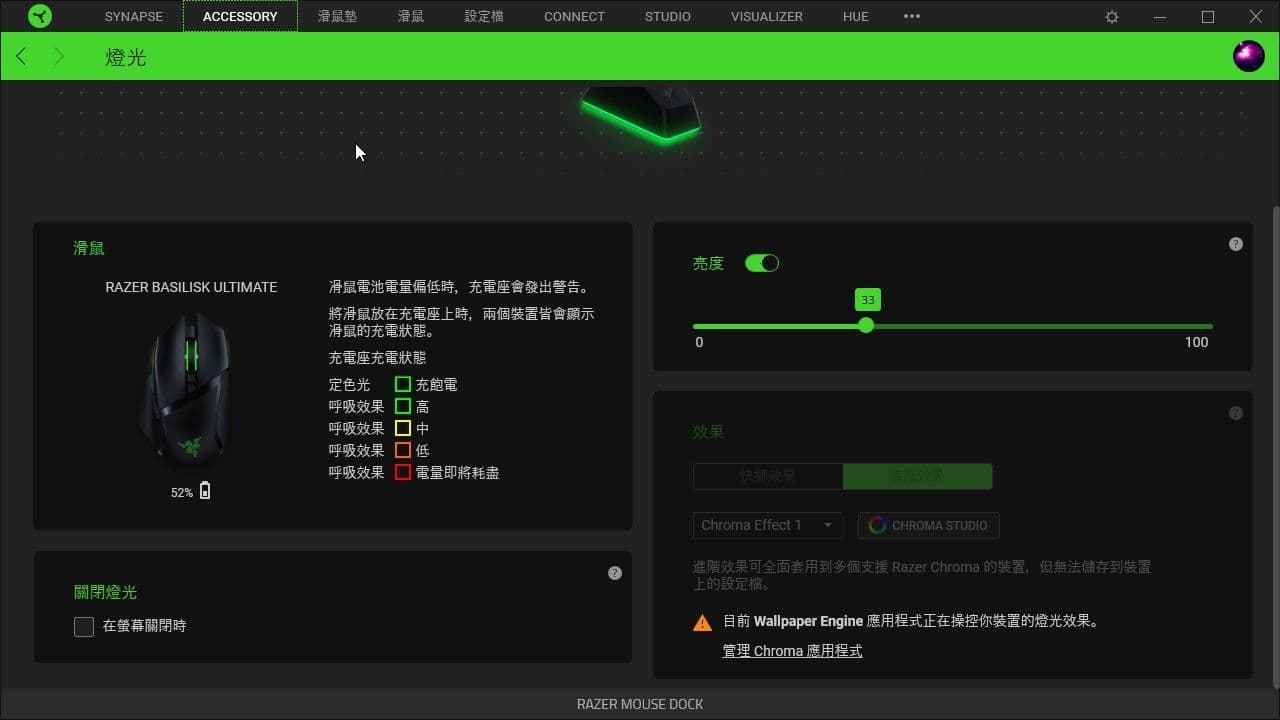Click the Razer logo icon
This screenshot has height=720, width=1280.
[40, 16]
